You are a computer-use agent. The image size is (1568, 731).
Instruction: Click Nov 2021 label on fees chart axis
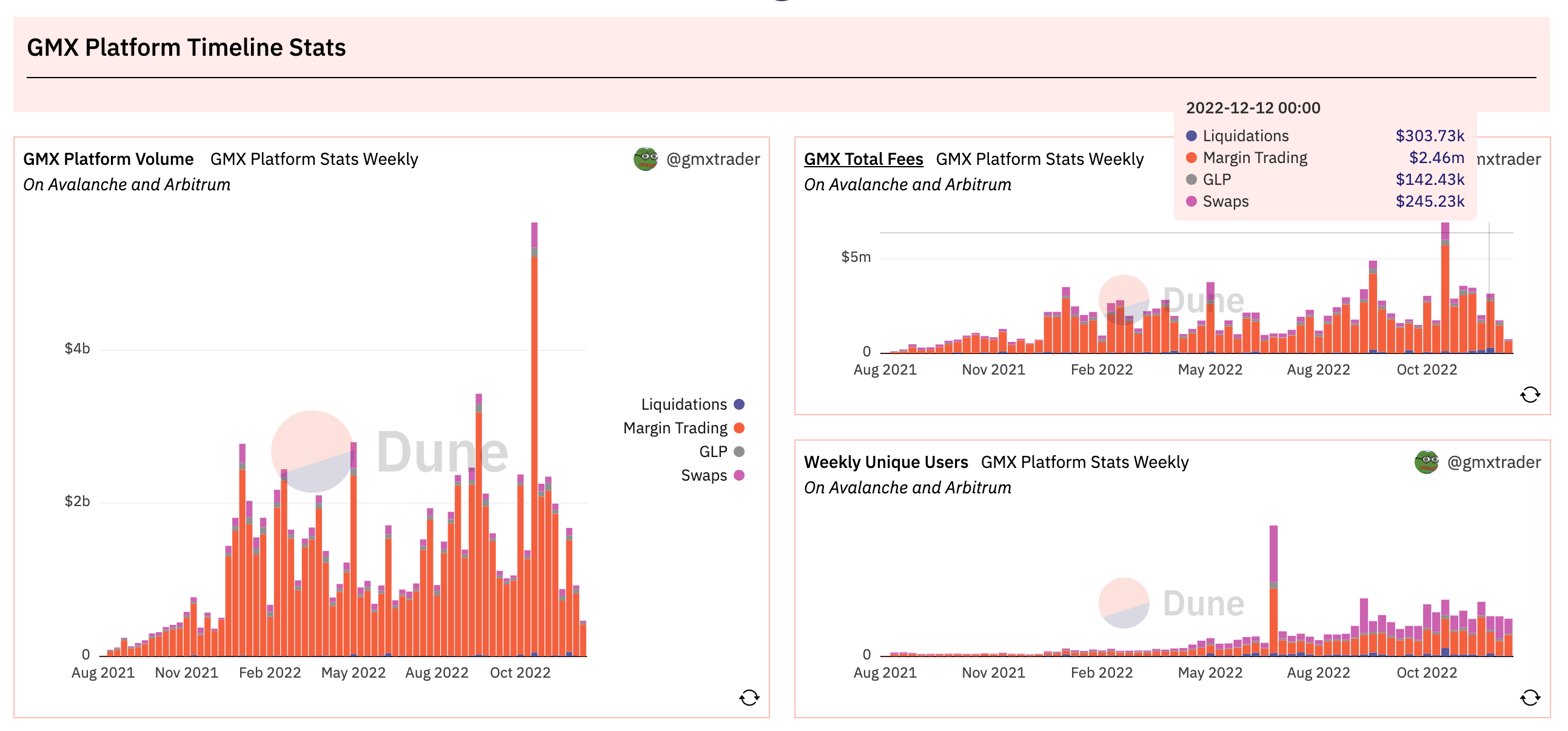coord(993,370)
